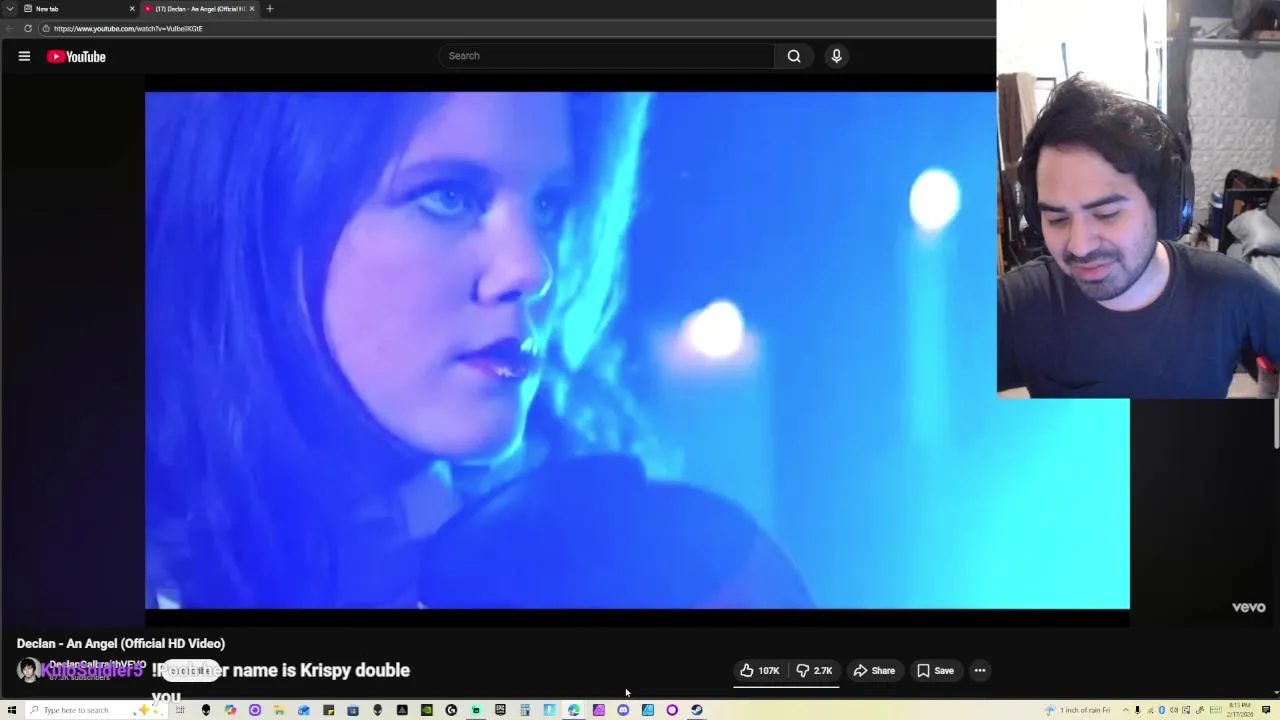This screenshot has width=1280, height=720.
Task: Close the Declan YouTube browser tab
Action: click(x=252, y=9)
